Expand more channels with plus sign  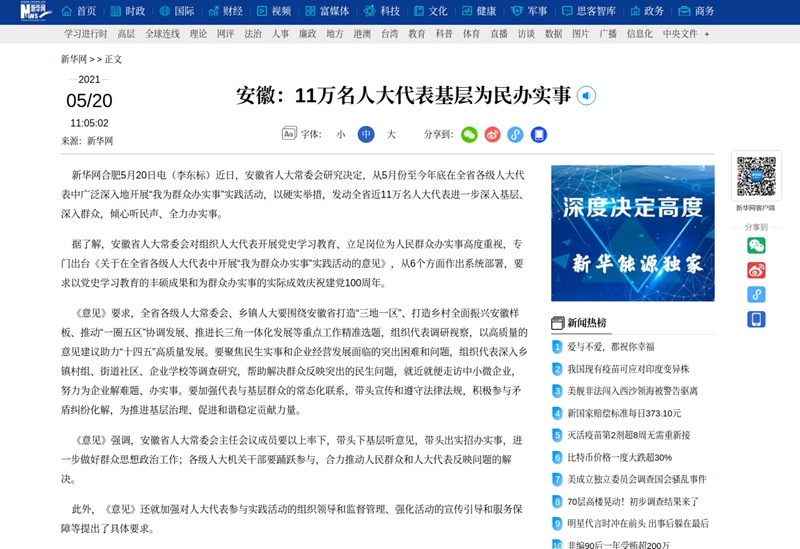pyautogui.click(x=707, y=34)
